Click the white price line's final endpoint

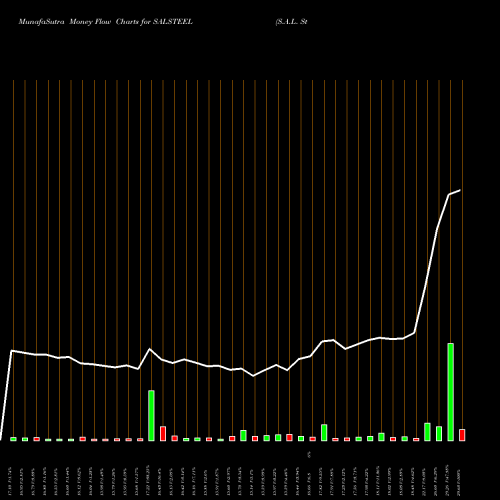pos(460,190)
